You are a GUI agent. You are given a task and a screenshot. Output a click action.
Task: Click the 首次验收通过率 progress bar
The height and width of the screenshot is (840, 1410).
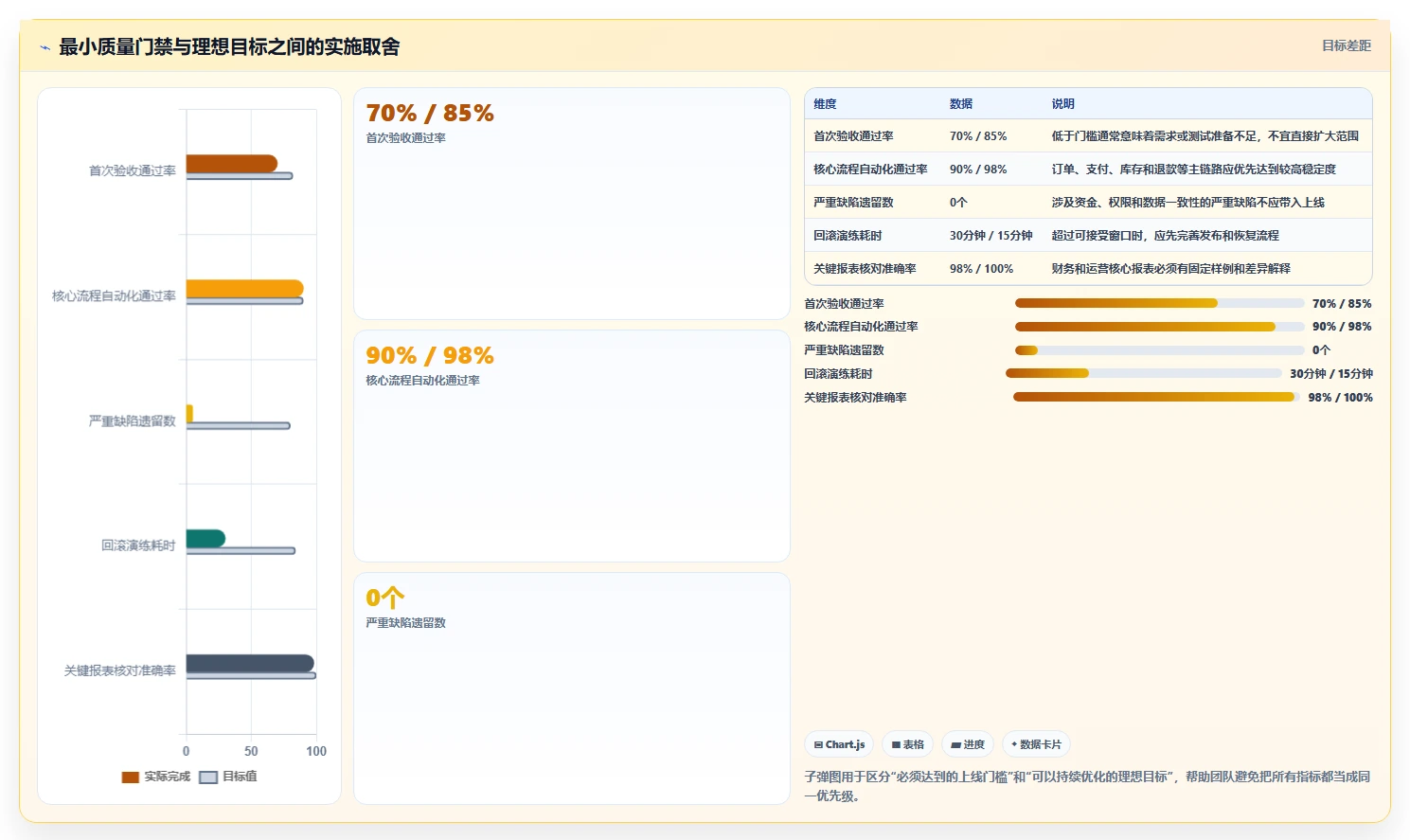[1159, 303]
